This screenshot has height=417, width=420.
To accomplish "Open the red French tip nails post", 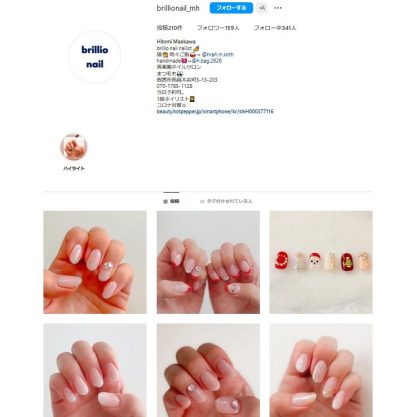I will pyautogui.click(x=208, y=262).
